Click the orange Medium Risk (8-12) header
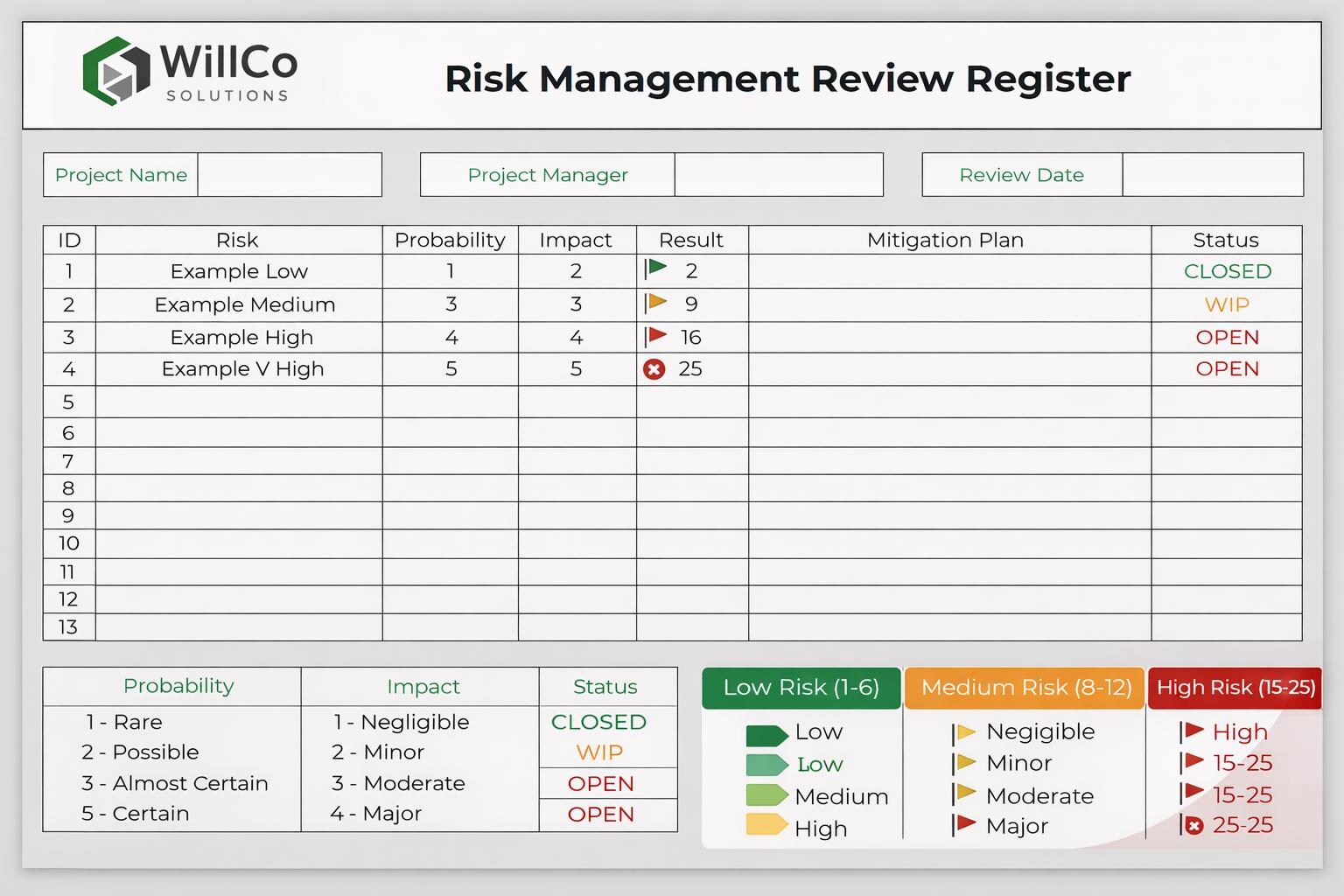Image resolution: width=1344 pixels, height=896 pixels. [x=1025, y=688]
